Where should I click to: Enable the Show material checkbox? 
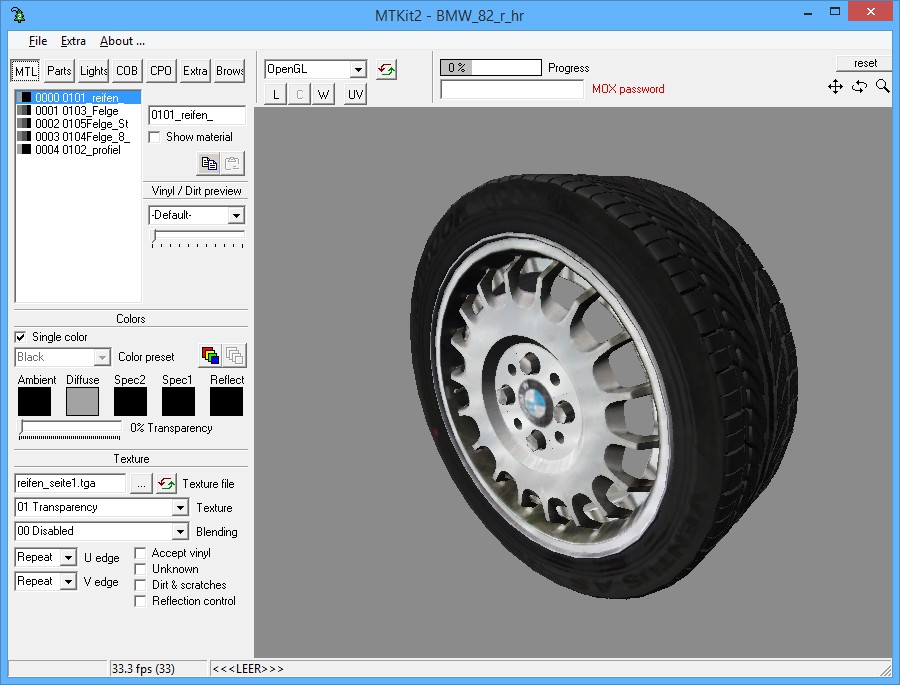click(155, 137)
